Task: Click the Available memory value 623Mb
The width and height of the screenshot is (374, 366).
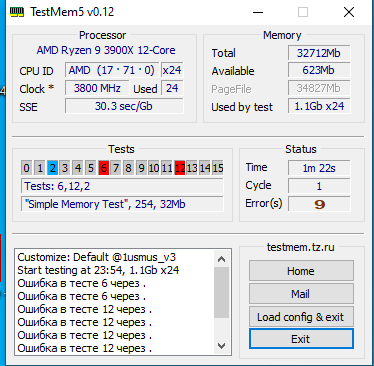Action: (319, 70)
